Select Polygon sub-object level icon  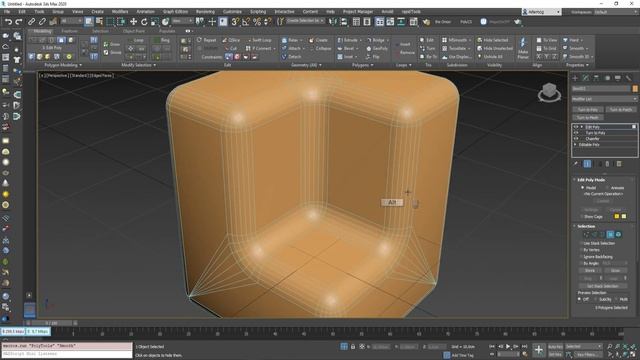pos(610,234)
